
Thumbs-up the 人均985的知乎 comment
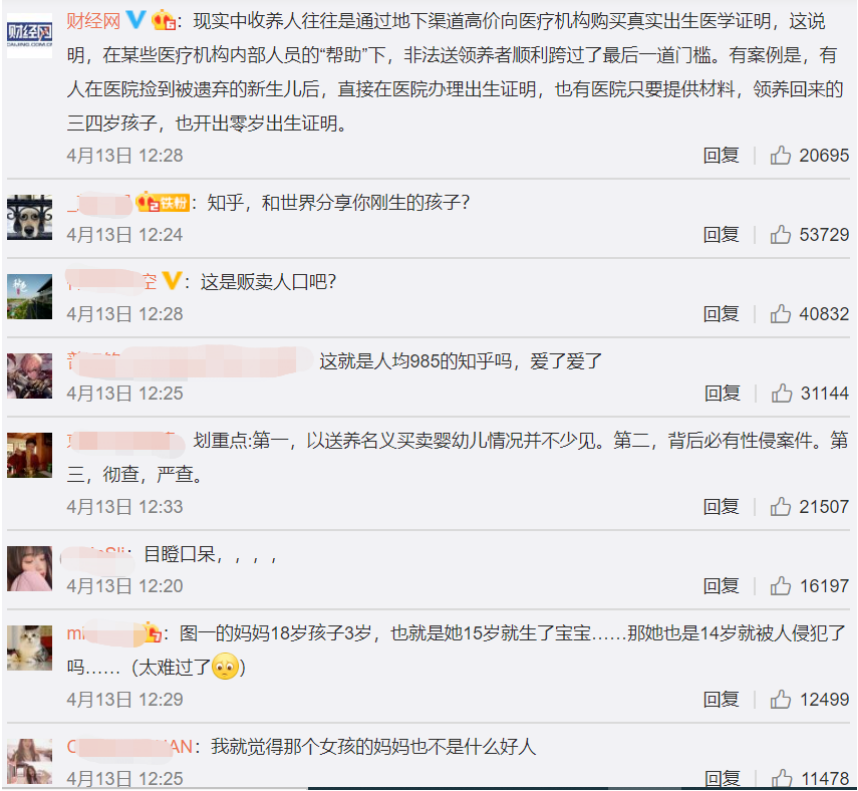(x=781, y=393)
